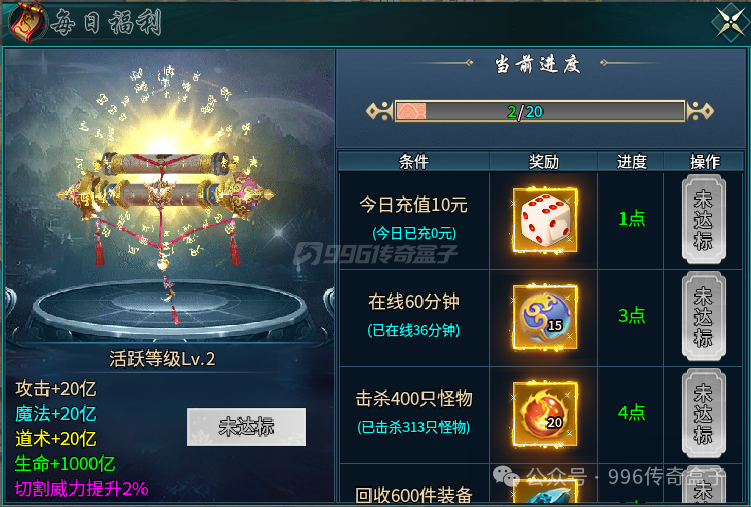Screen dimensions: 751x507
Task: Click the red scroll icon beside 每日福利
Action: click(x=28, y=22)
